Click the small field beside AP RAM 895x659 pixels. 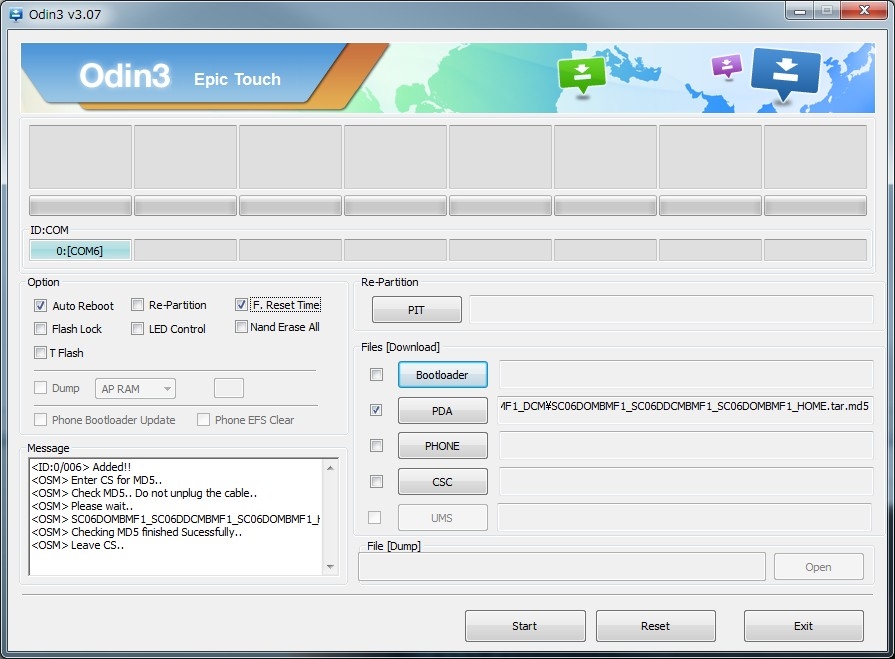229,388
